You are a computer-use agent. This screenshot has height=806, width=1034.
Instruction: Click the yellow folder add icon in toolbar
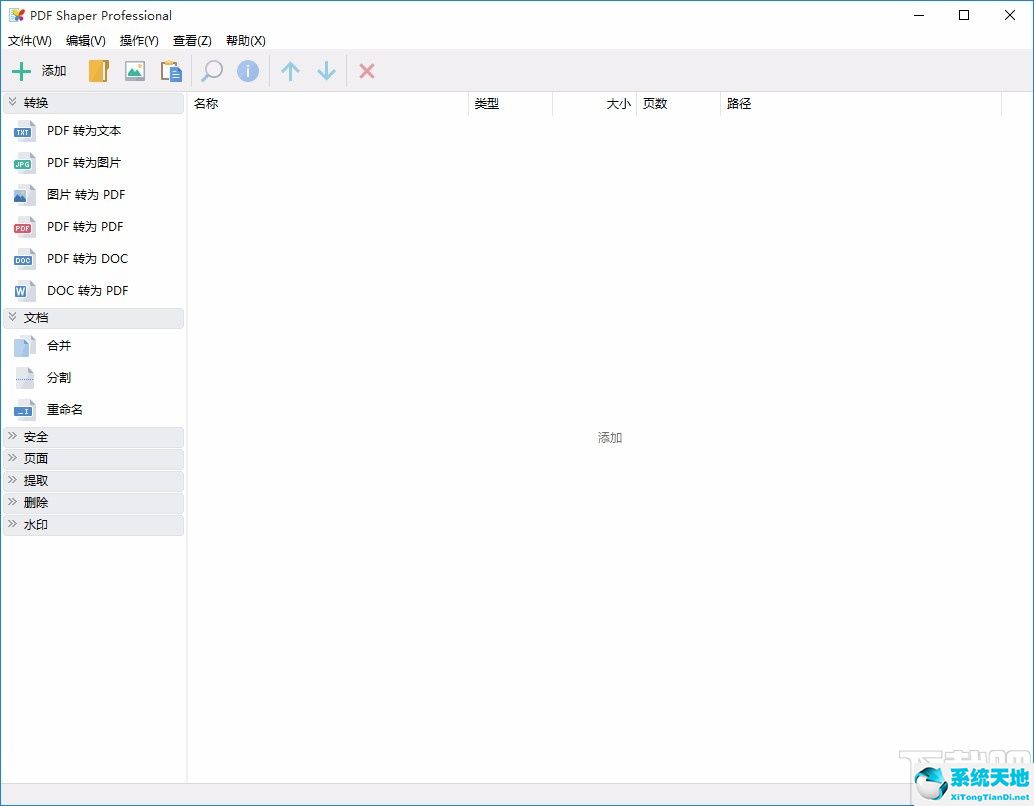click(x=98, y=71)
